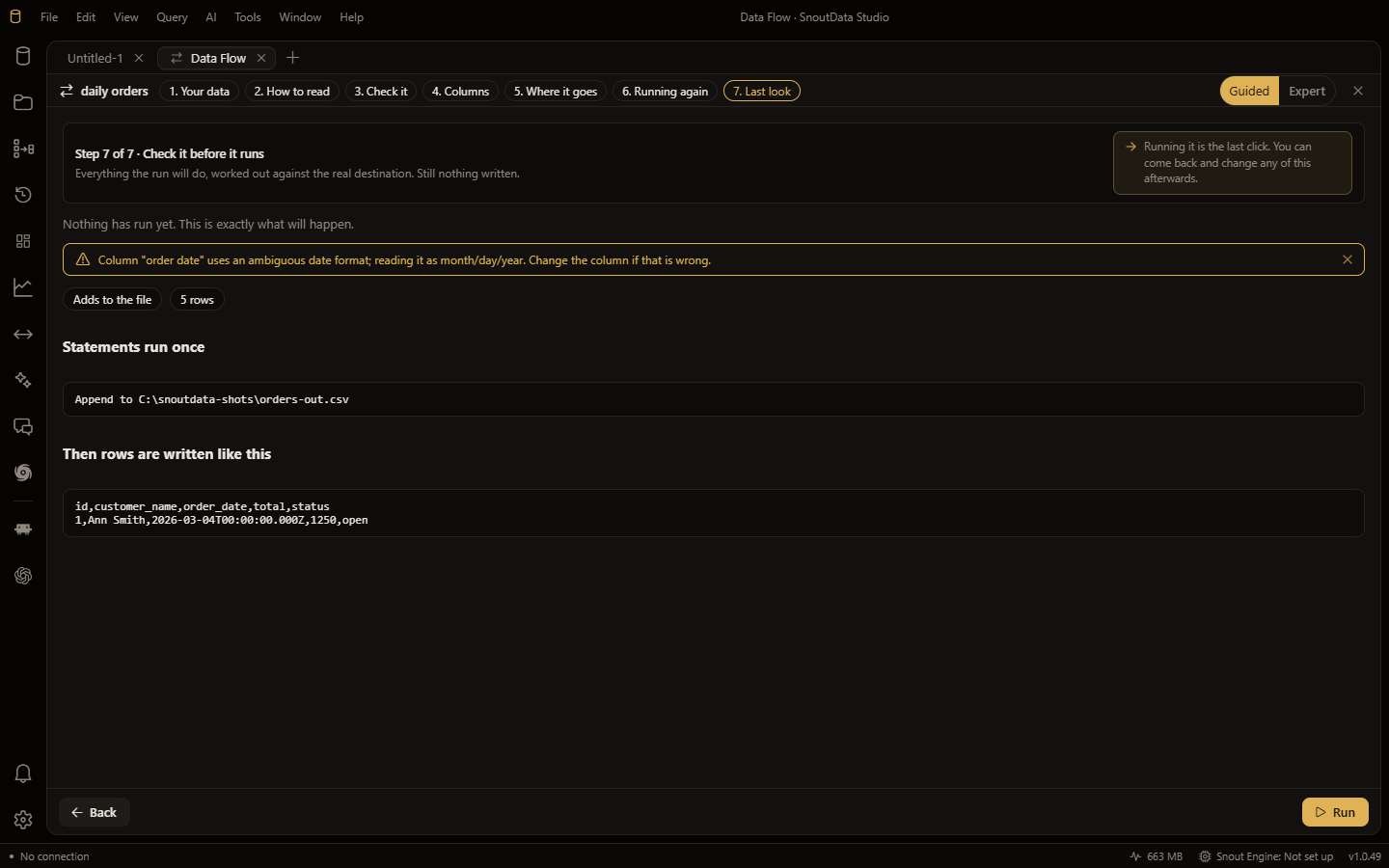Go to step 1. Your data

199,92
